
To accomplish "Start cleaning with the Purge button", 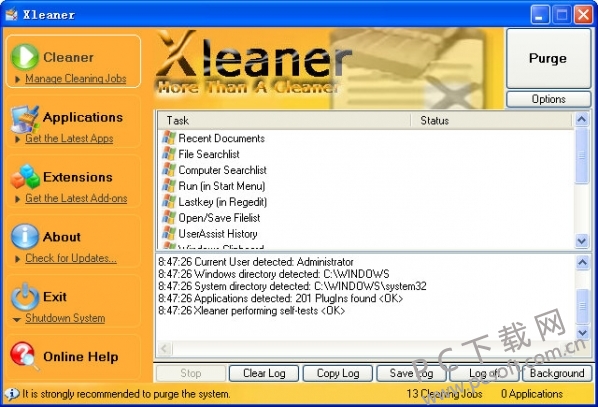I will click(x=548, y=58).
